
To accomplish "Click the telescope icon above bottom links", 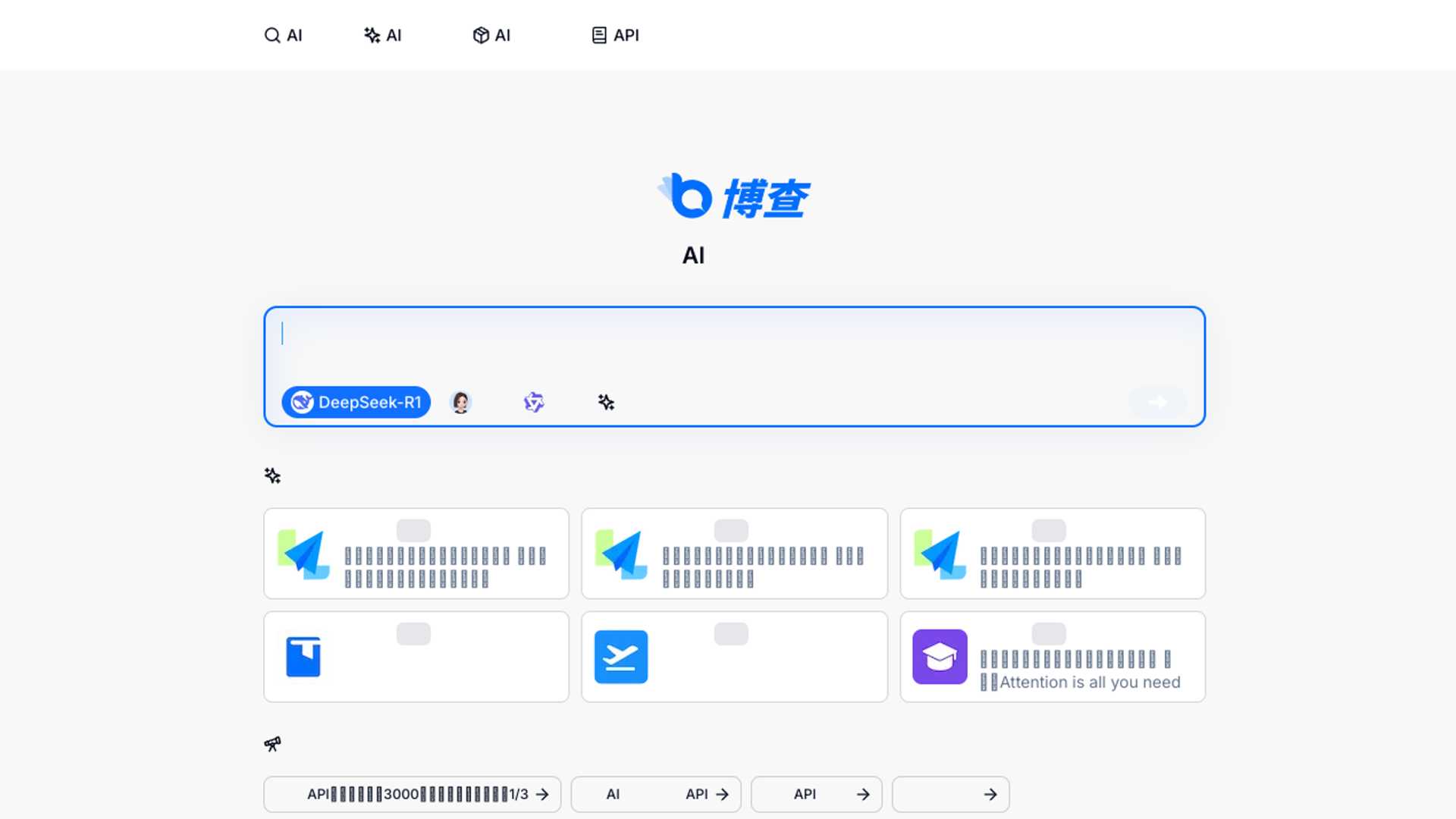I will (x=273, y=743).
